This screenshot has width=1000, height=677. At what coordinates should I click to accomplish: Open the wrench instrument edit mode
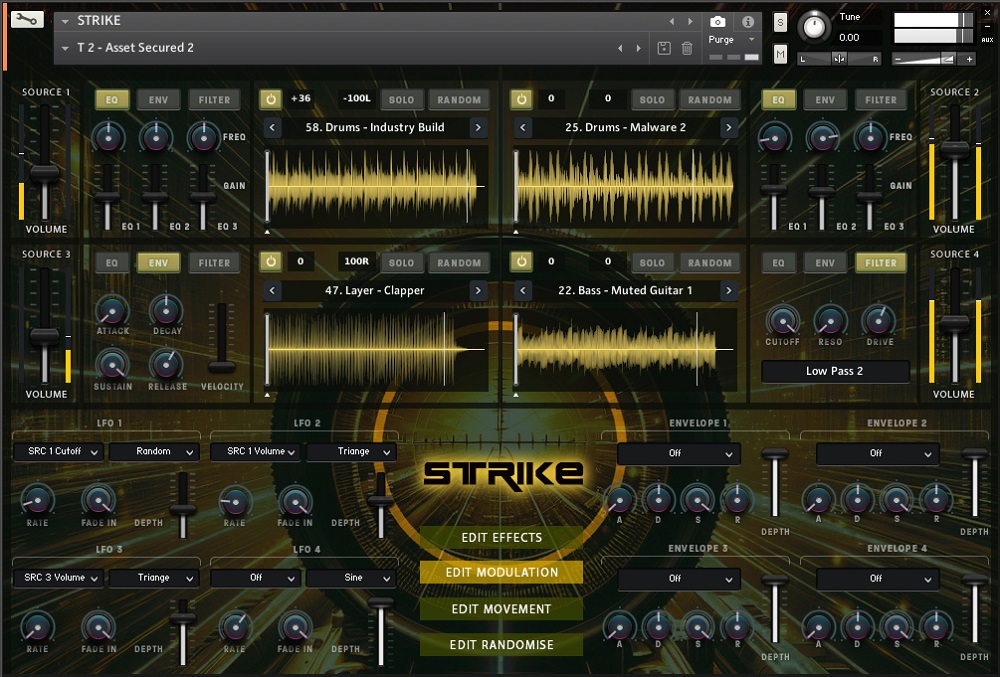point(27,20)
